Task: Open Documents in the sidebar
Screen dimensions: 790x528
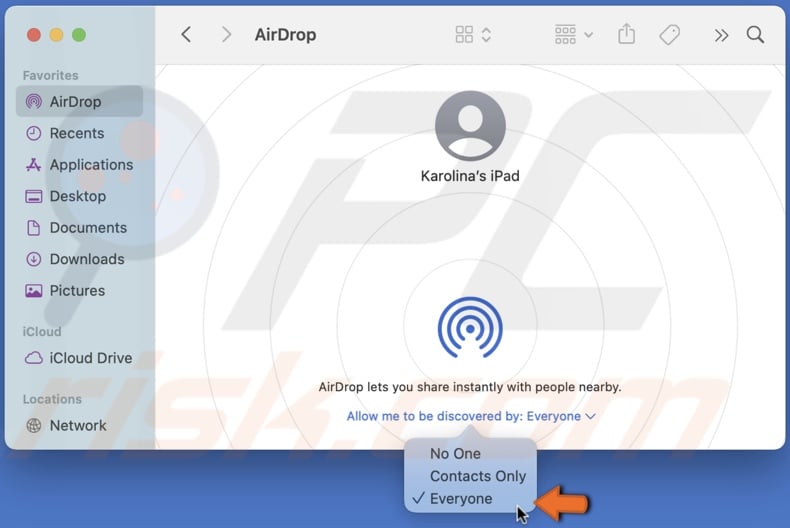Action: pos(80,228)
